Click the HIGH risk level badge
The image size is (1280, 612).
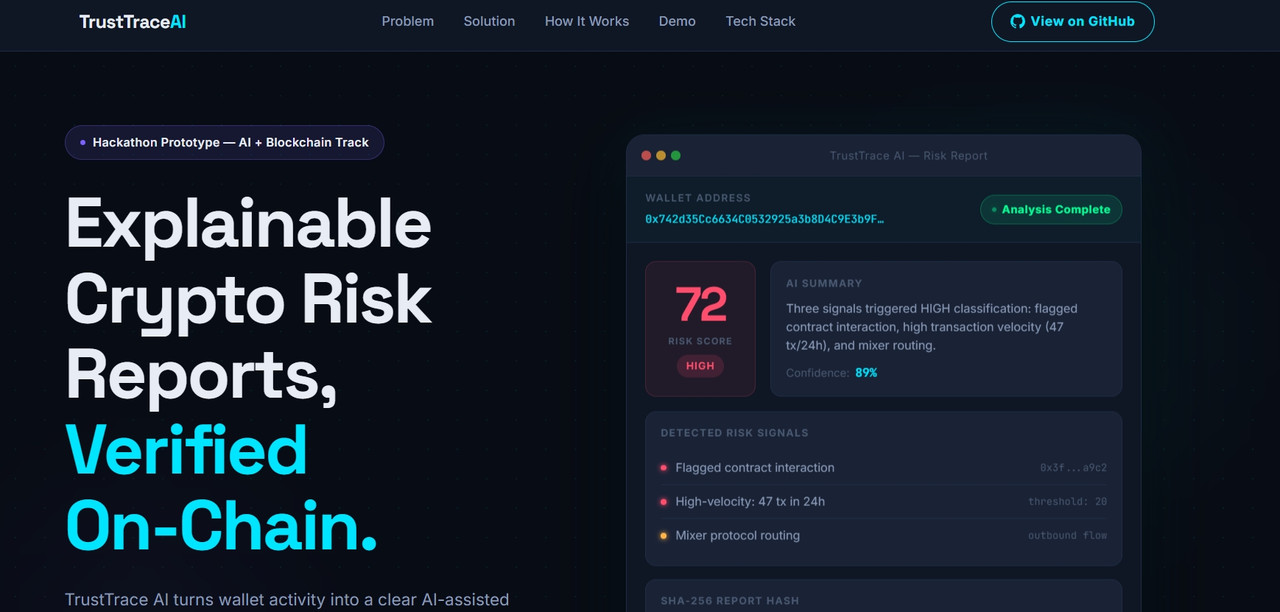pos(700,366)
